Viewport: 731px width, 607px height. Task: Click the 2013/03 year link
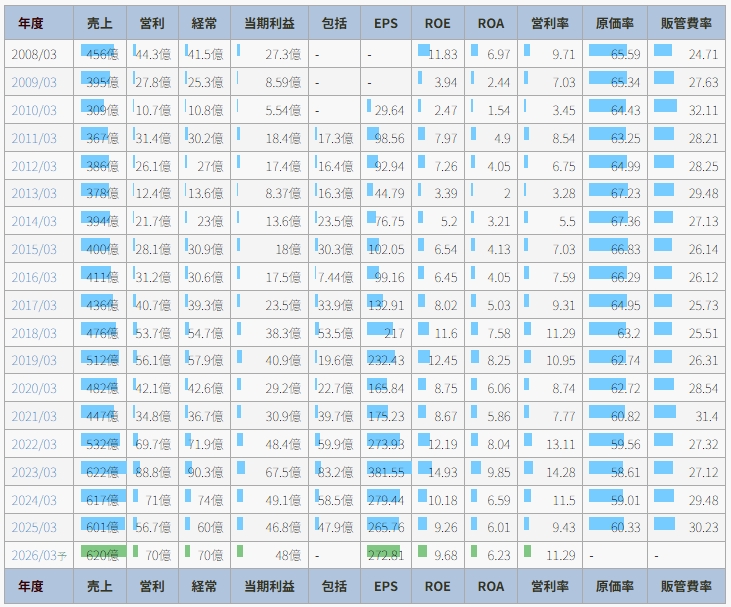point(34,193)
